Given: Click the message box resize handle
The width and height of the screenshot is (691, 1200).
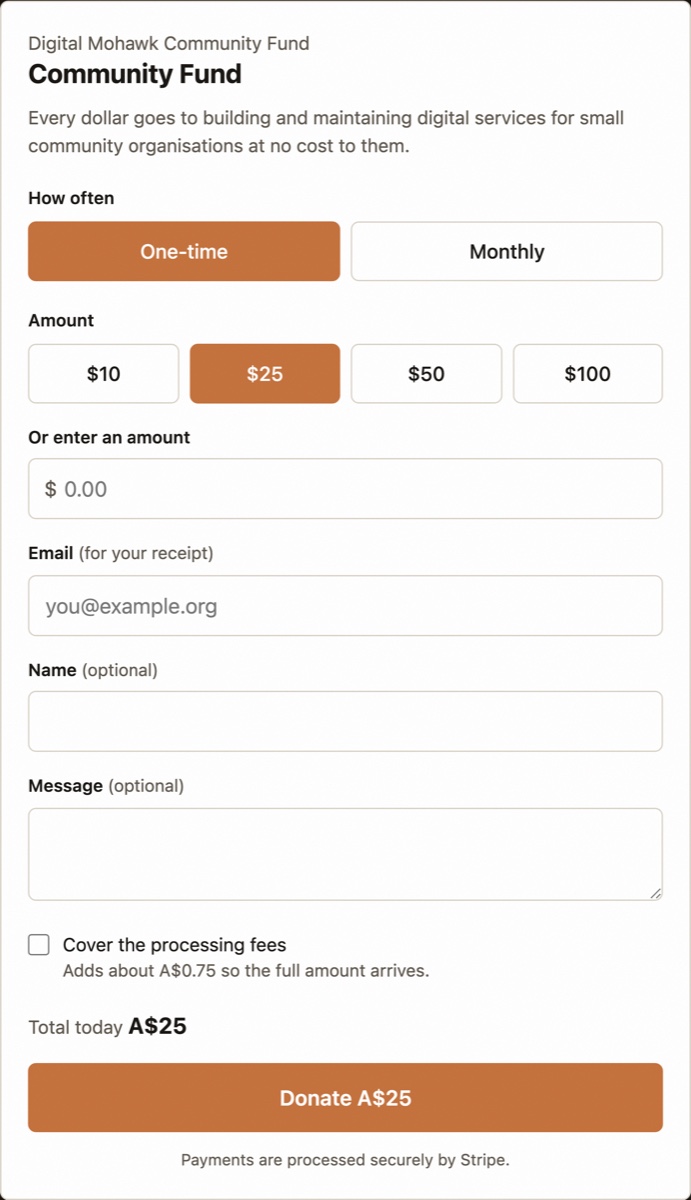Looking at the screenshot, I should tap(655, 892).
